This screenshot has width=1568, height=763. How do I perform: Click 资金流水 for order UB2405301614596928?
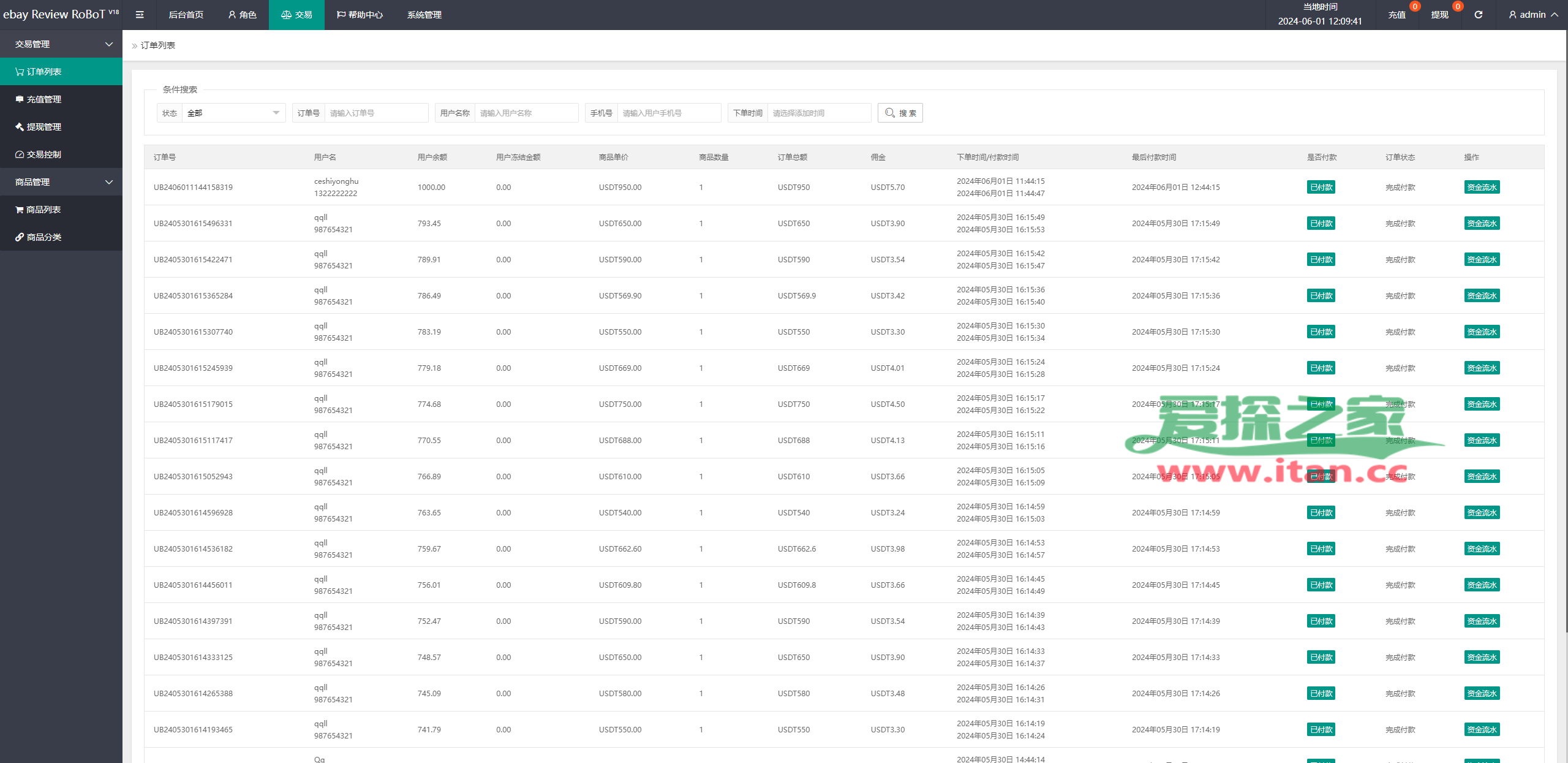point(1482,513)
